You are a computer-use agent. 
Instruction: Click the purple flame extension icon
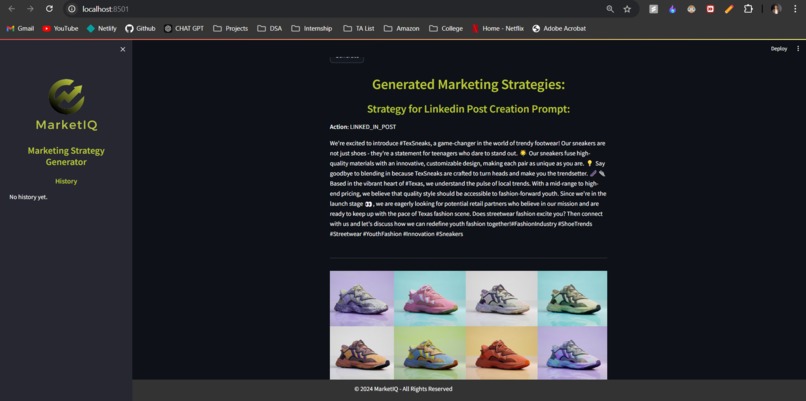tap(672, 9)
